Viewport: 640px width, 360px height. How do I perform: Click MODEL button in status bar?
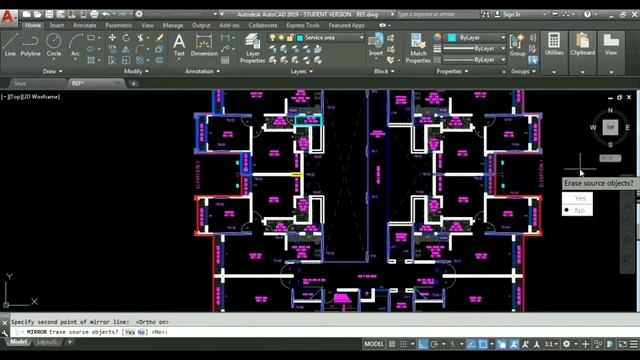(x=374, y=344)
